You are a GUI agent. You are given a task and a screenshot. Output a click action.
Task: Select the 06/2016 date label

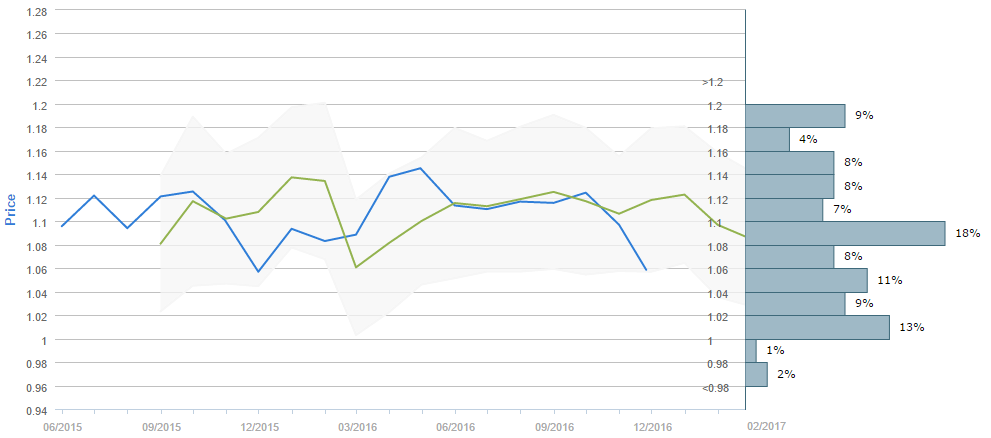click(455, 426)
